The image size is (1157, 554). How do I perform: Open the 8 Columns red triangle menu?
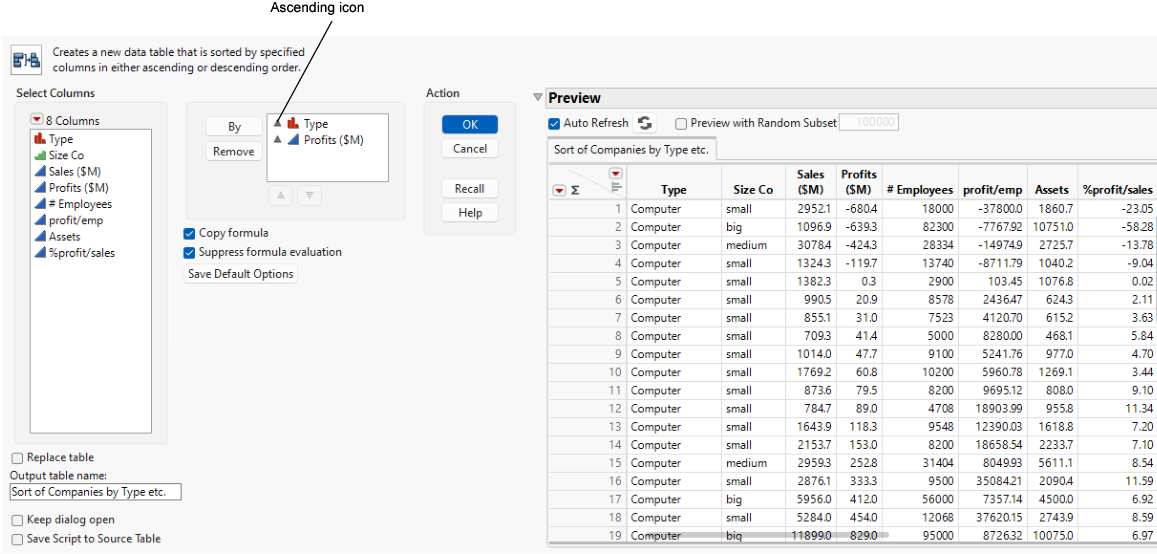[36, 121]
